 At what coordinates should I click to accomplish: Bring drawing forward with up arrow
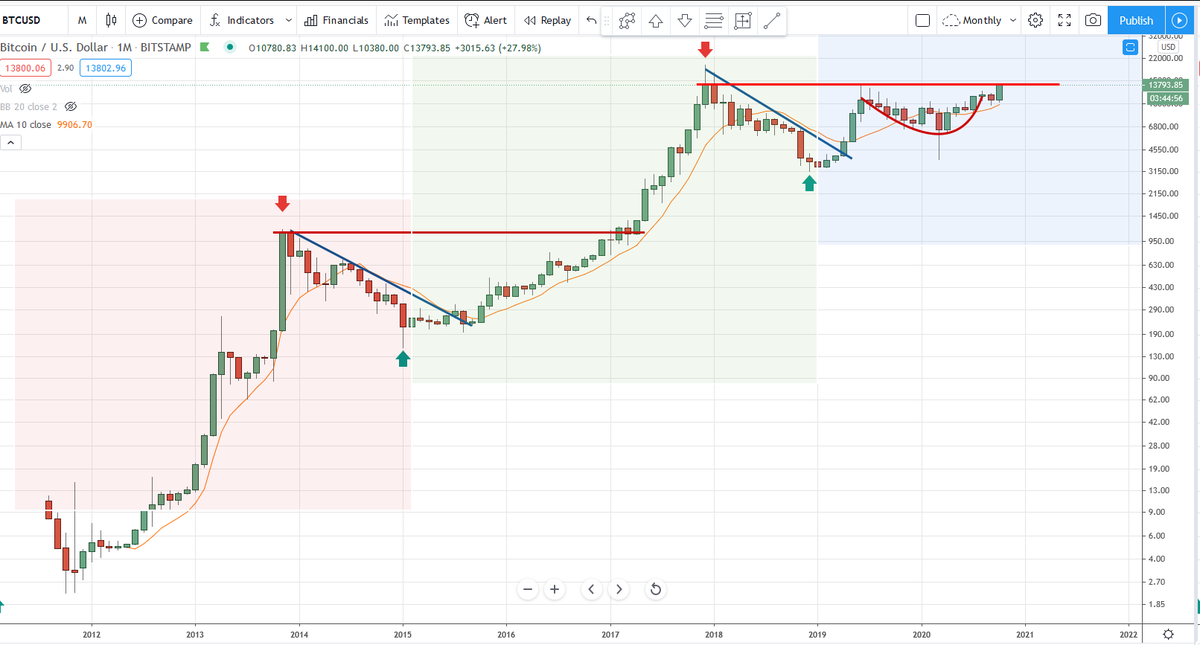656,20
